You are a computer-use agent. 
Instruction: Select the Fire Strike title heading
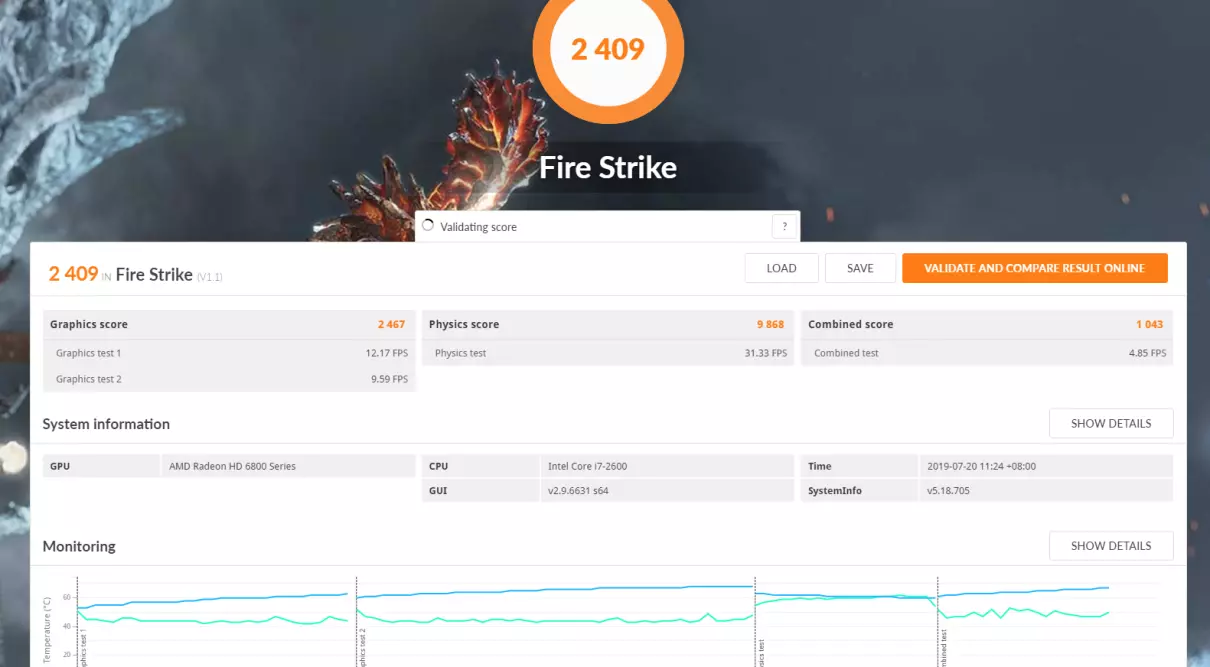coord(608,167)
